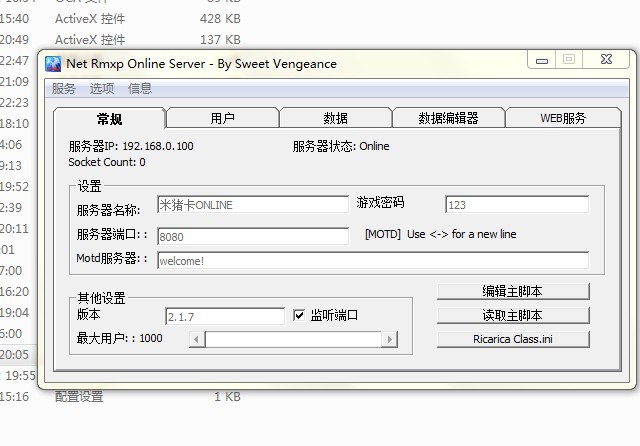Open the WEB服务 tab
640x446 pixels.
pyautogui.click(x=563, y=118)
